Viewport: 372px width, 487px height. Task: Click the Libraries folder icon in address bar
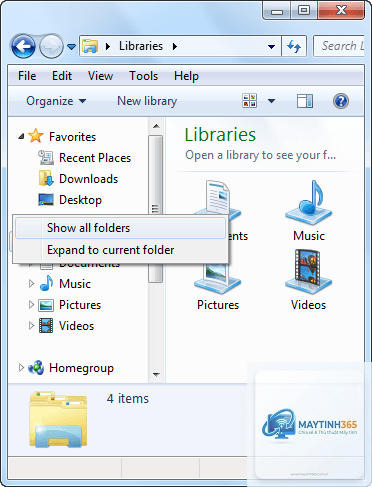(x=90, y=46)
